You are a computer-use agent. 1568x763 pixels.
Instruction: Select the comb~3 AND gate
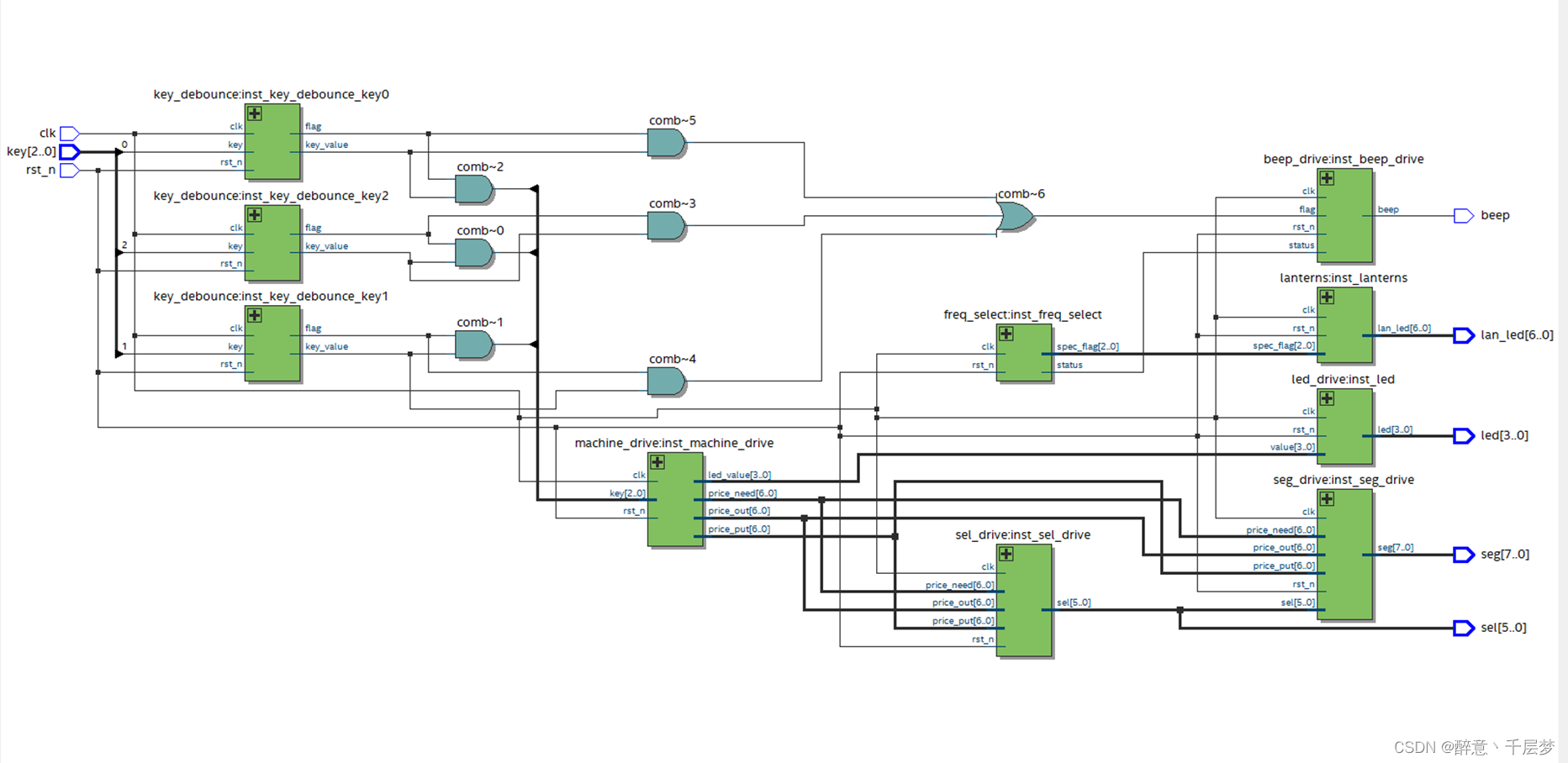pos(667,226)
